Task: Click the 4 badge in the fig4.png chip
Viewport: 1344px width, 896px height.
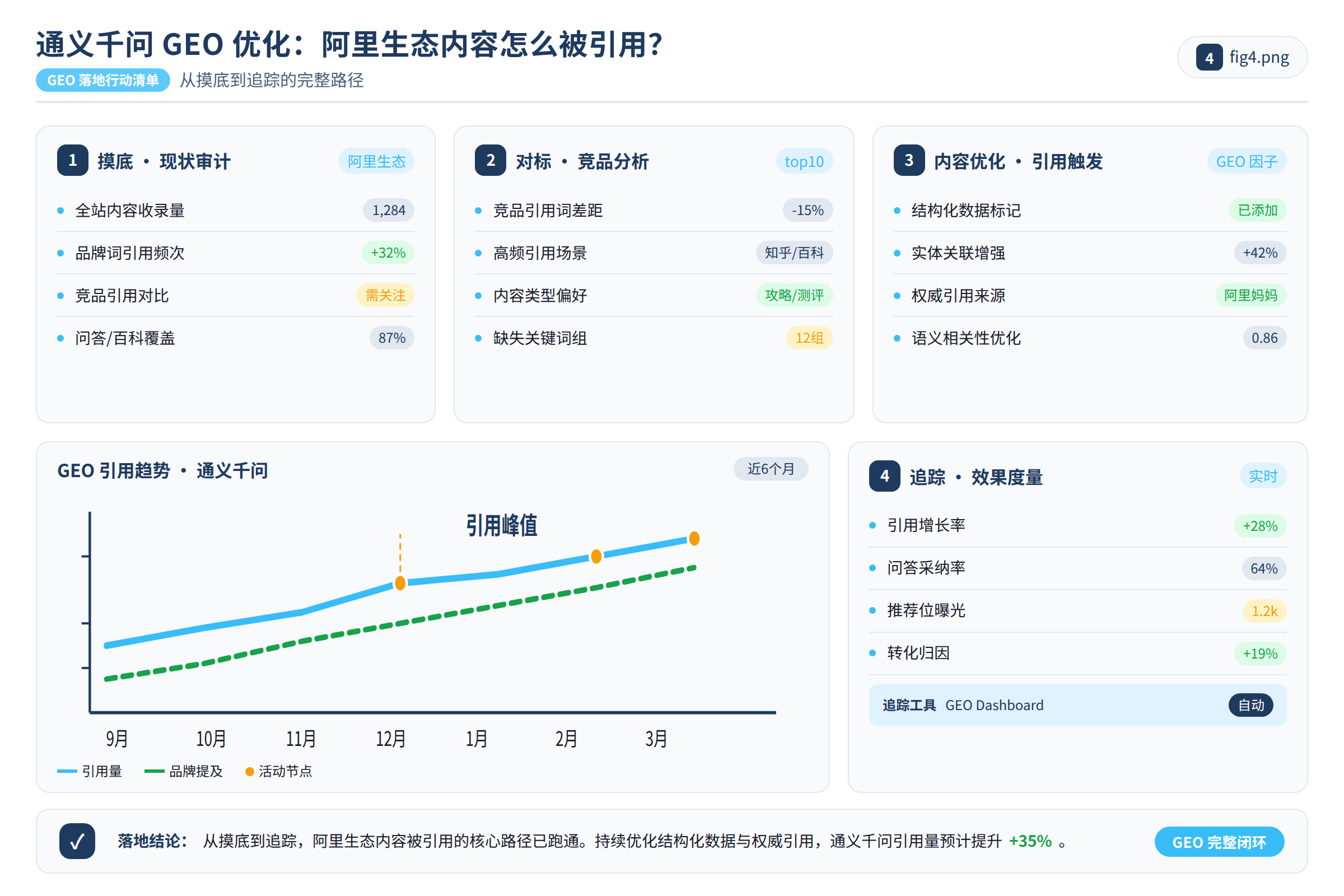Action: coord(1209,57)
